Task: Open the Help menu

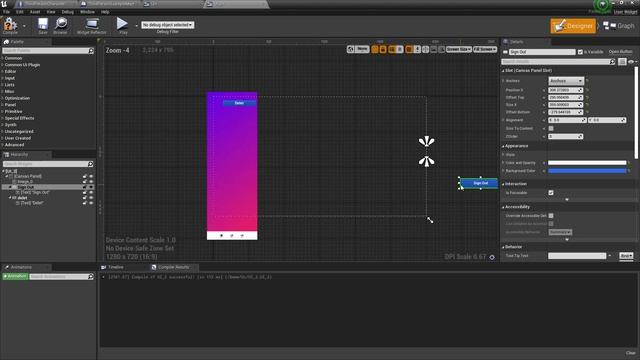Action: 105,12
